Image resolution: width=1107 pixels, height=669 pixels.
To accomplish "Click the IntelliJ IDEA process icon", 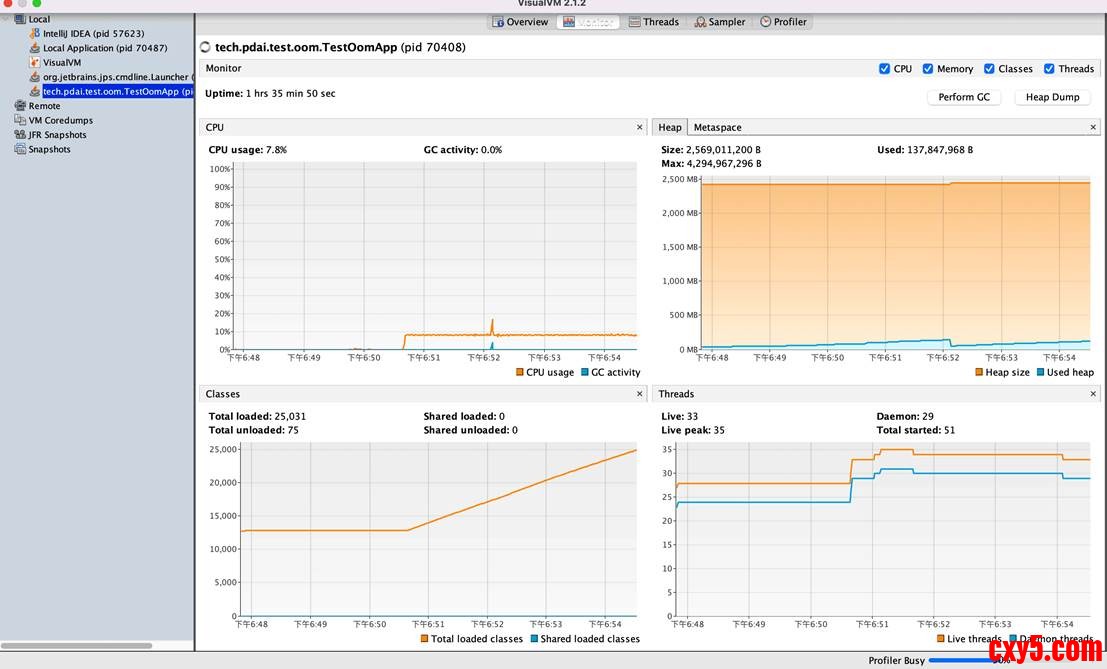I will pos(35,33).
